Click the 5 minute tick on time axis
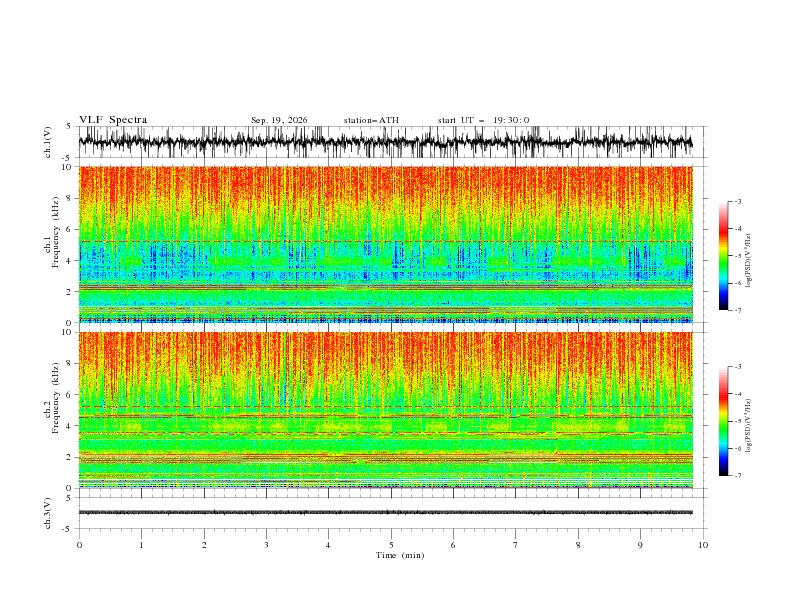 tap(391, 545)
